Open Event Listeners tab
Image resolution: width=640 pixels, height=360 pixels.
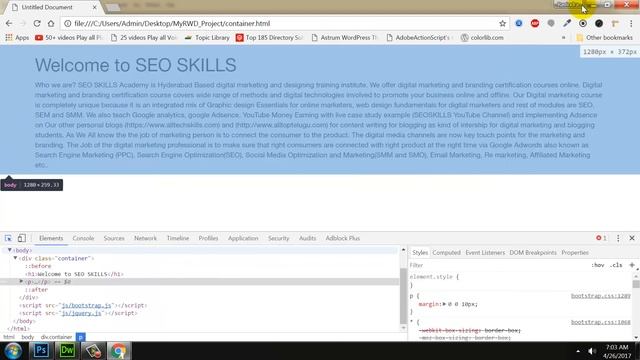tap(485, 253)
